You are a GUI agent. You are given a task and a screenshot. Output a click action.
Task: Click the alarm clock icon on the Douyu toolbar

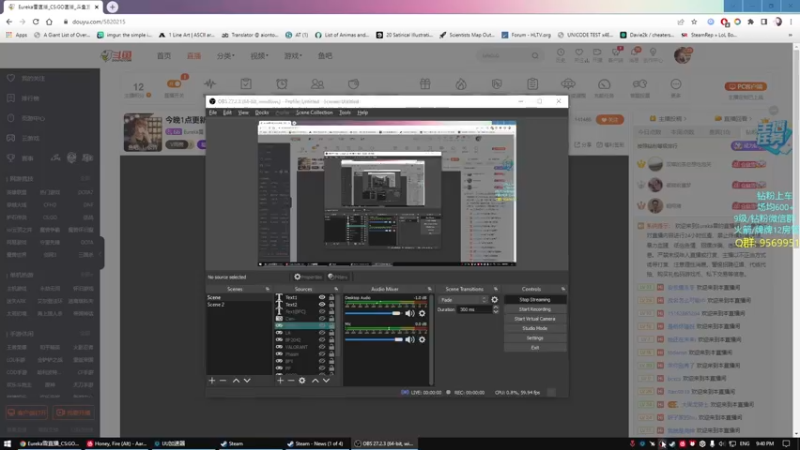tap(282, 84)
